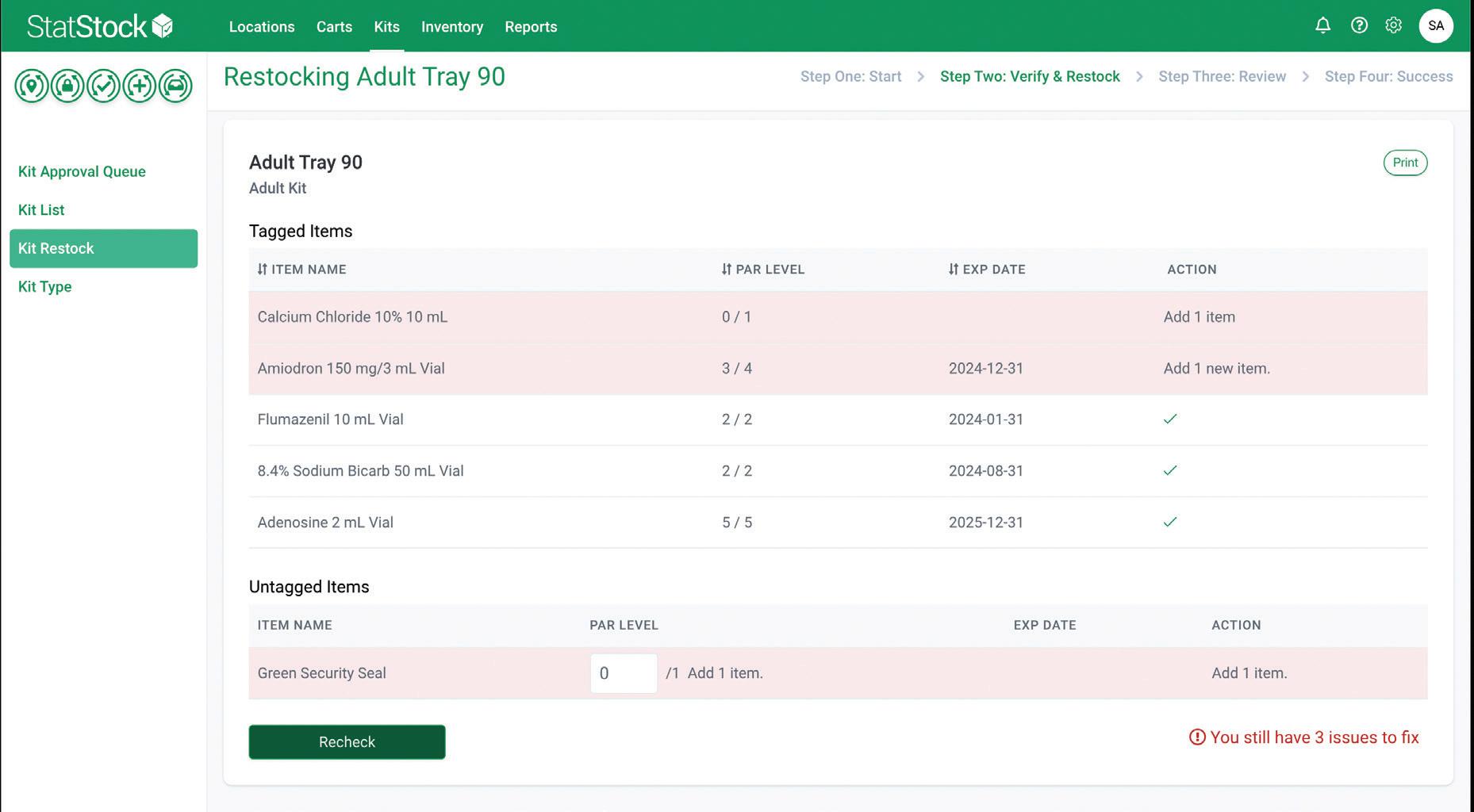Screen dimensions: 1474x812
Task: Click the Green Security Seal quantity field
Action: pos(624,673)
